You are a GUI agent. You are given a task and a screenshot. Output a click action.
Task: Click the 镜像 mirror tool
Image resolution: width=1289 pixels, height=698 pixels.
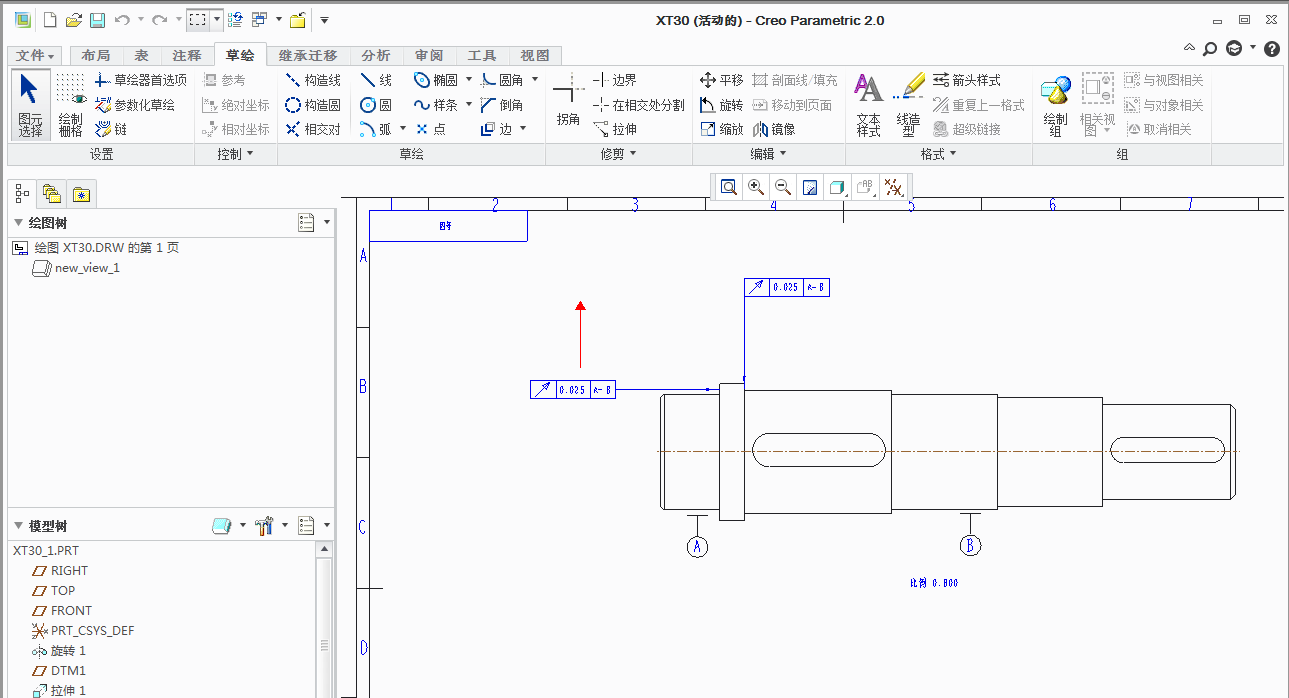pyautogui.click(x=774, y=129)
